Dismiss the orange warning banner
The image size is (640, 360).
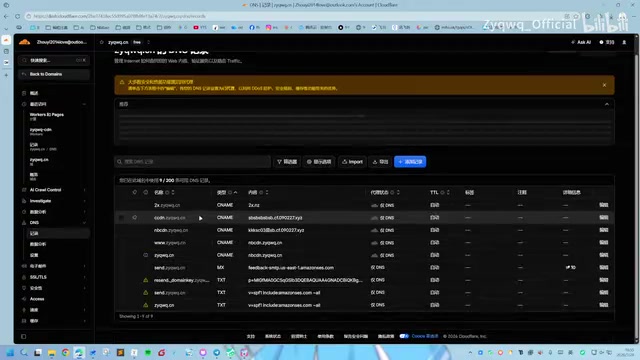(x=604, y=85)
